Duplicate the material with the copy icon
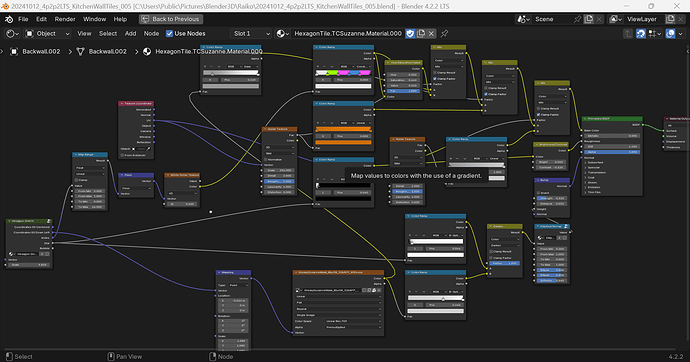The height and width of the screenshot is (362, 690). tap(421, 33)
